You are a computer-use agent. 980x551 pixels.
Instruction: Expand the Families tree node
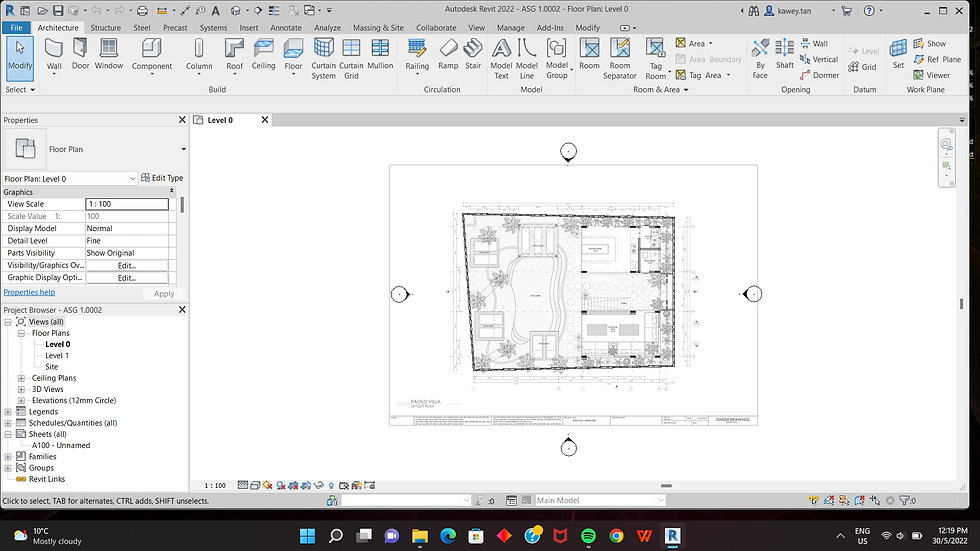(8, 457)
